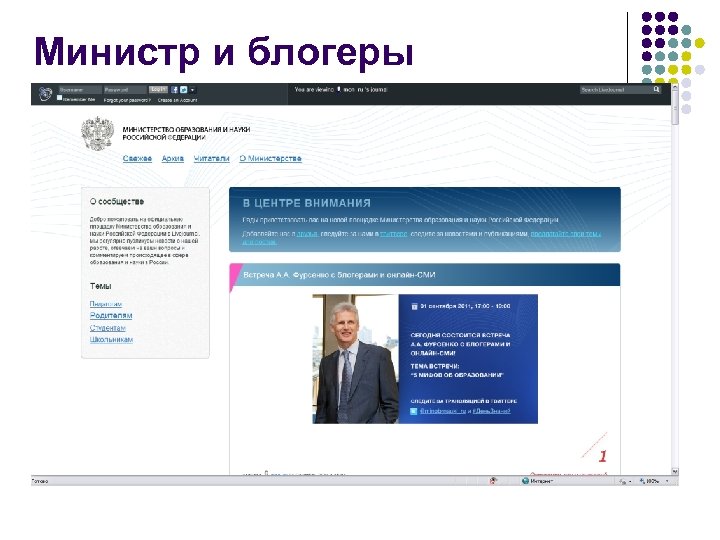Open the more login options dropdown arrow
The width and height of the screenshot is (720, 540).
point(192,90)
